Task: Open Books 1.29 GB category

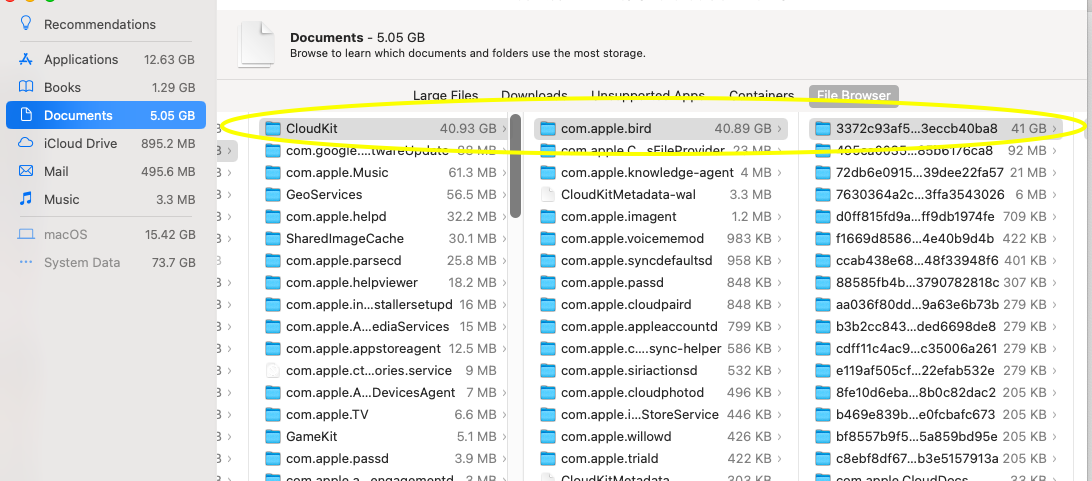Action: coord(106,87)
